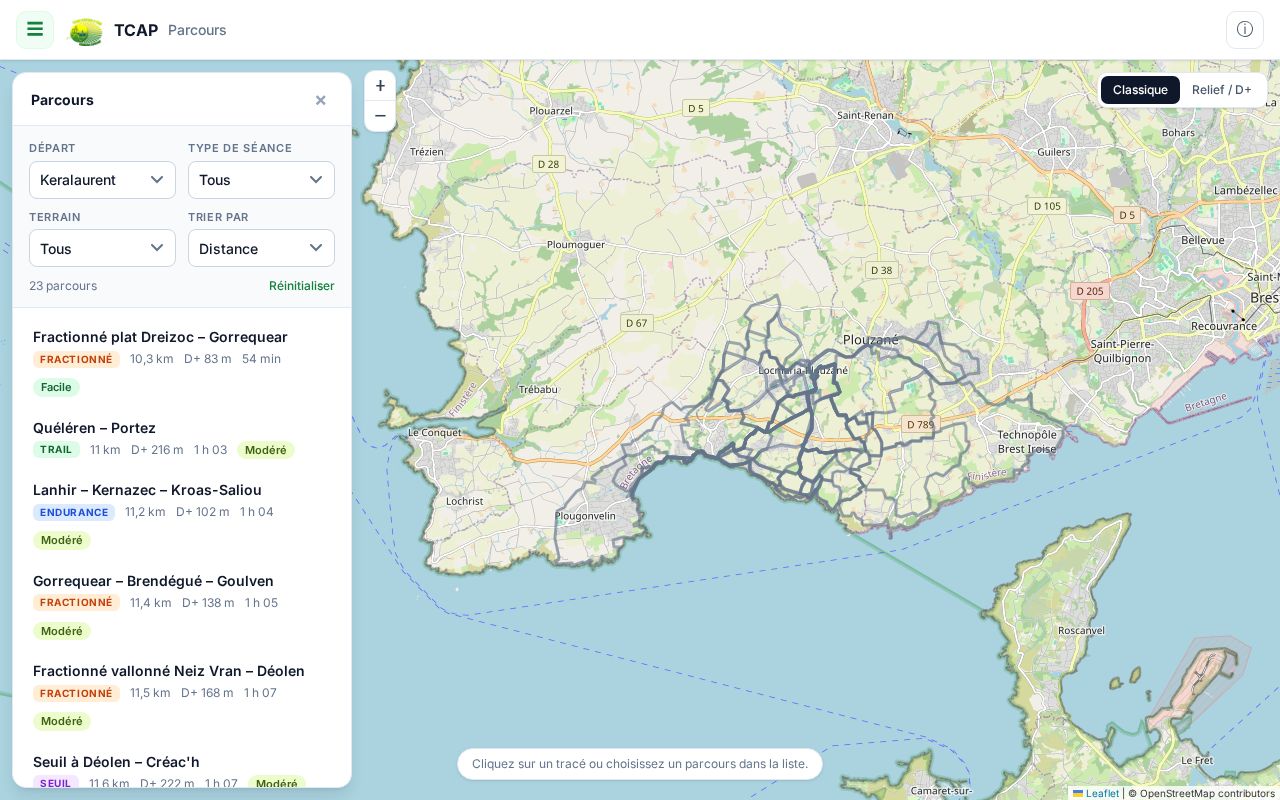Select the Quéléren – Portez route
Viewport: 1280px width, 800px height.
[x=182, y=439]
